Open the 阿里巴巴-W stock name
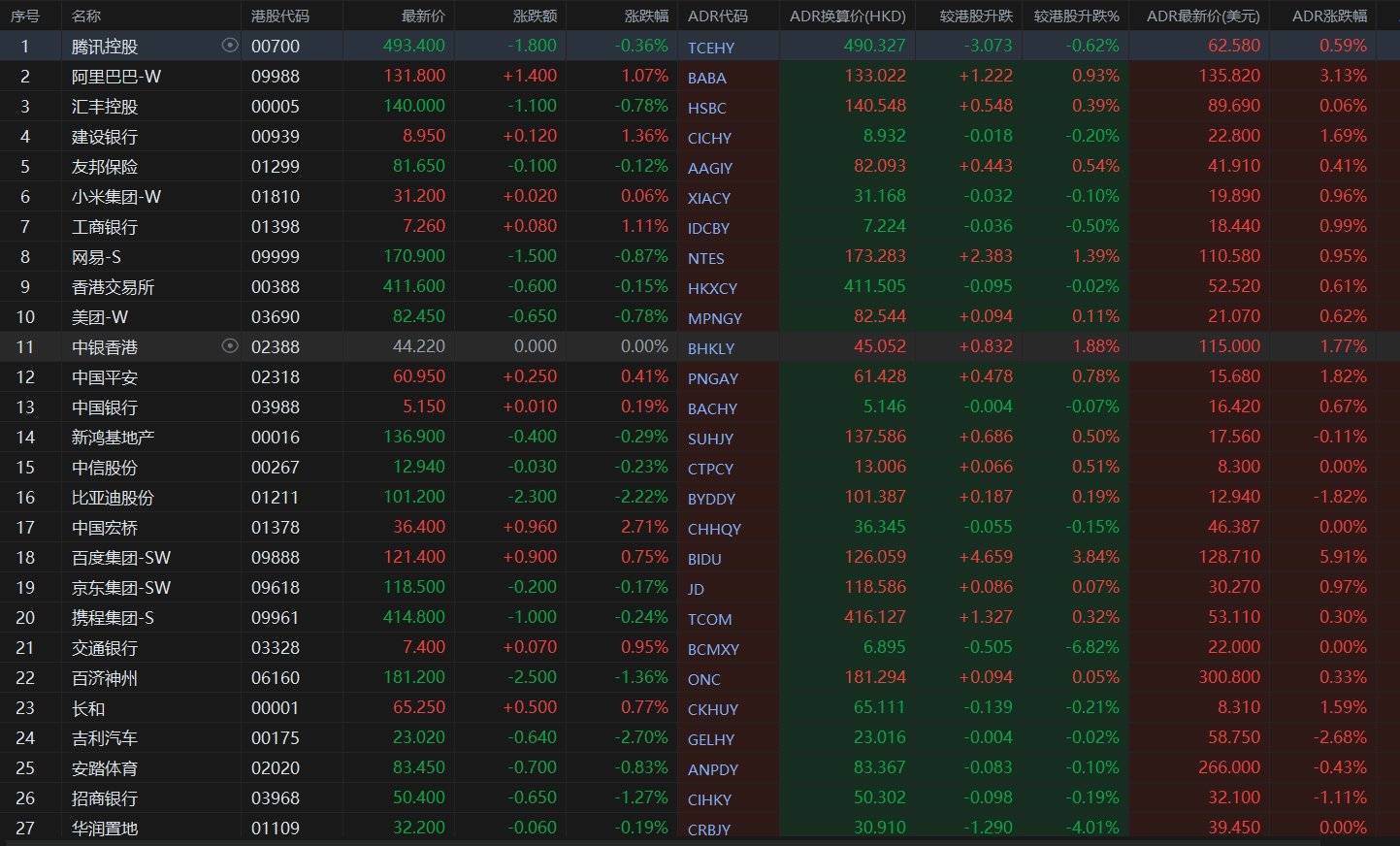 (116, 77)
